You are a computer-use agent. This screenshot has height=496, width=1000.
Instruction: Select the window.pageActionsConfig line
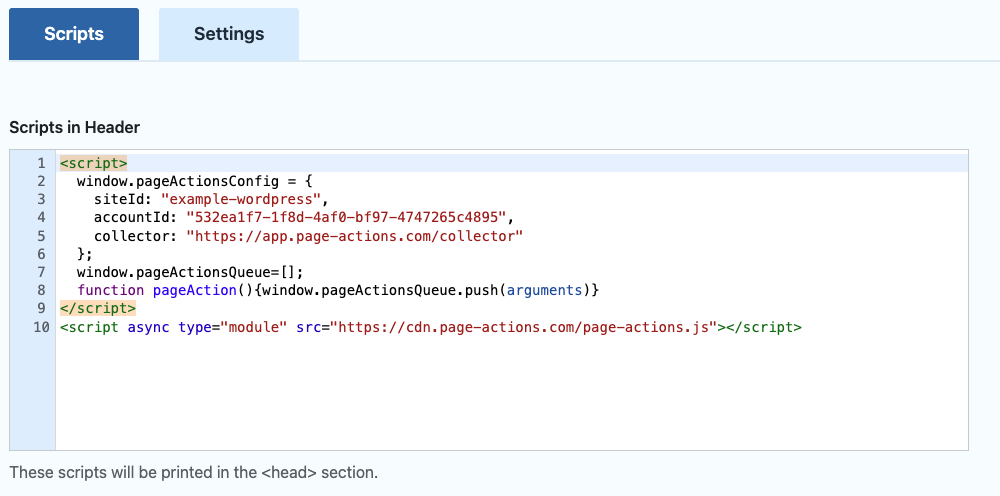[195, 181]
